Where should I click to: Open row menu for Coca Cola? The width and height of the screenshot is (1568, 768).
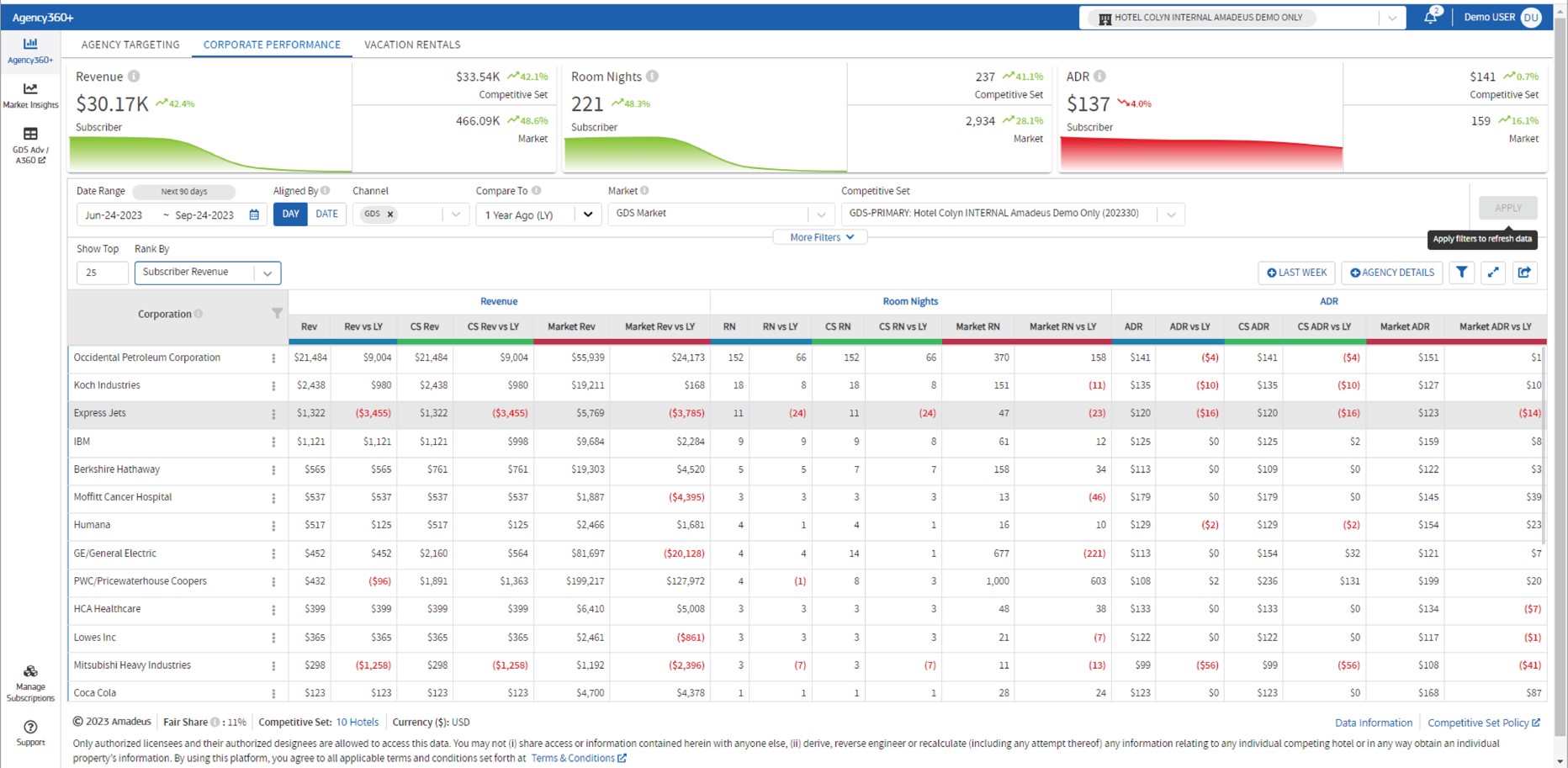pos(273,694)
